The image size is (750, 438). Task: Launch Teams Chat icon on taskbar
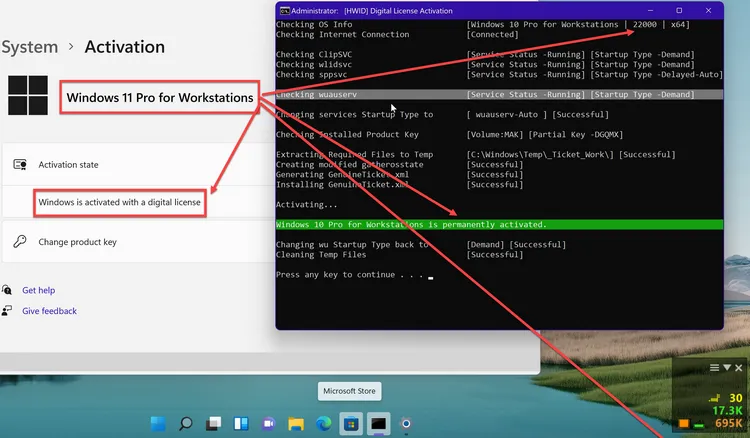click(x=268, y=424)
